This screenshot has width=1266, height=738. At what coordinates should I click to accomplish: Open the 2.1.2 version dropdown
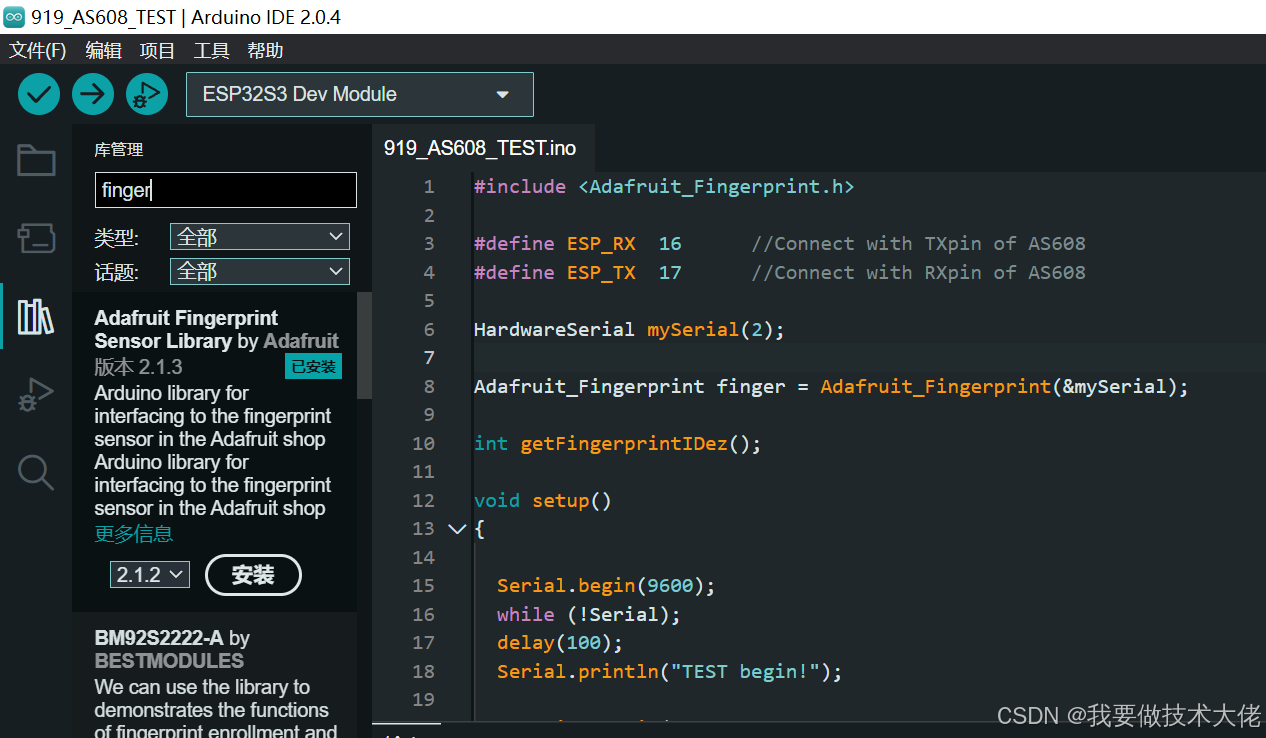click(x=150, y=574)
